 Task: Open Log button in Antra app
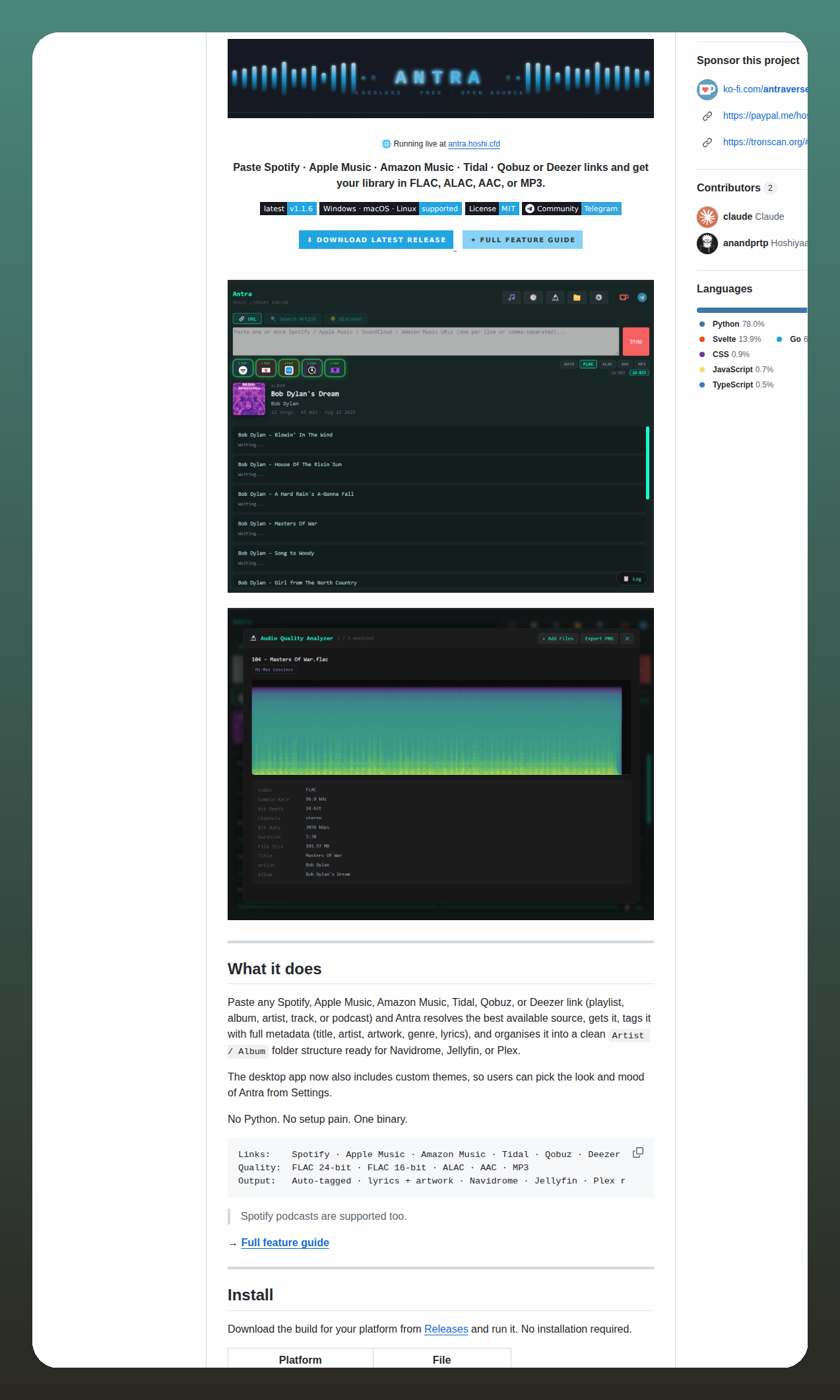[x=632, y=579]
